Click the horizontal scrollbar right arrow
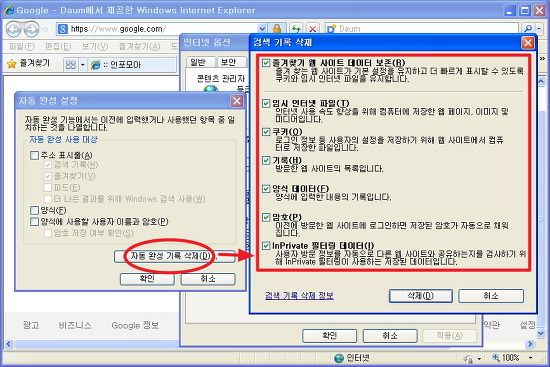550x367 pixels. pos(530,344)
